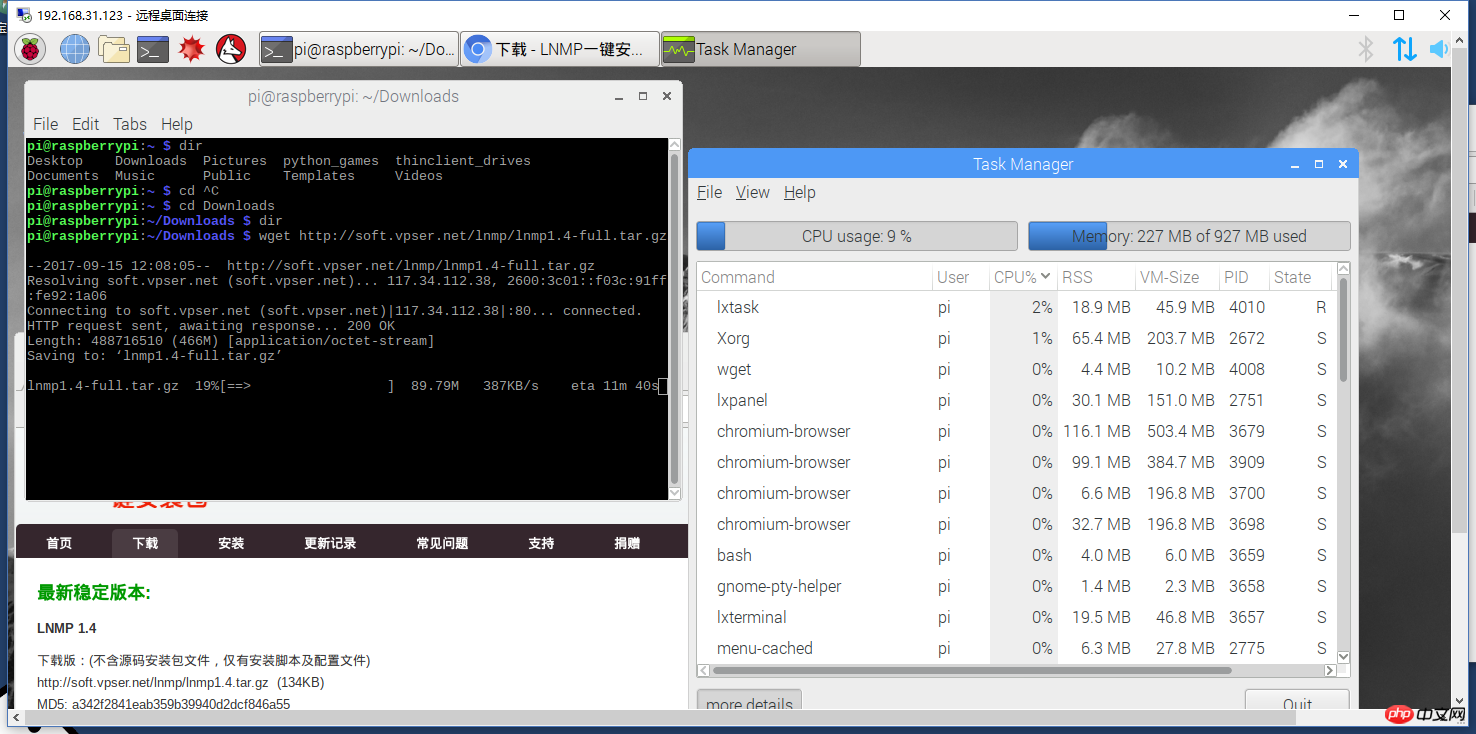
Task: Open the Task Manager File menu
Action: pyautogui.click(x=709, y=192)
